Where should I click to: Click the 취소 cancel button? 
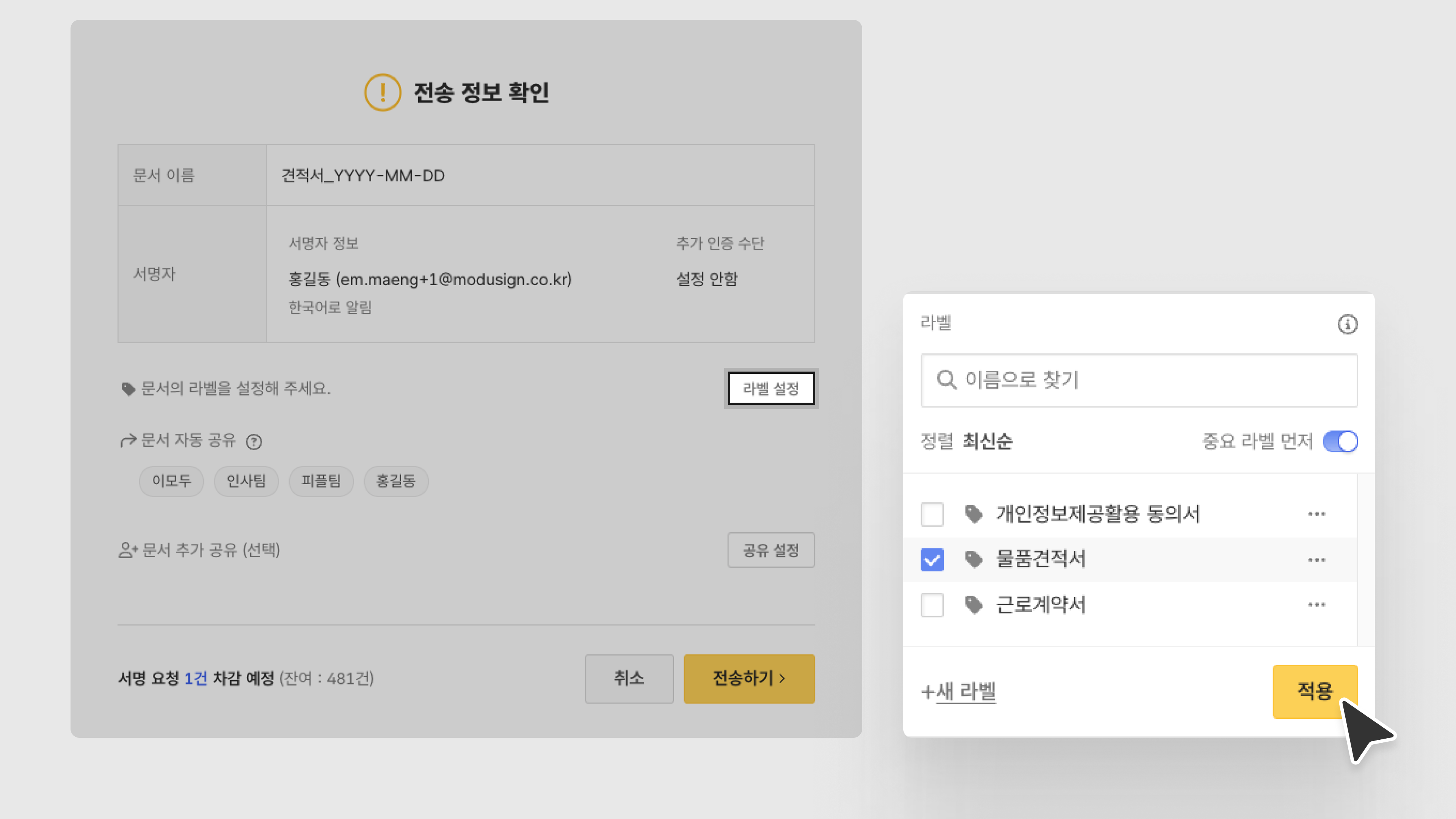tap(629, 678)
